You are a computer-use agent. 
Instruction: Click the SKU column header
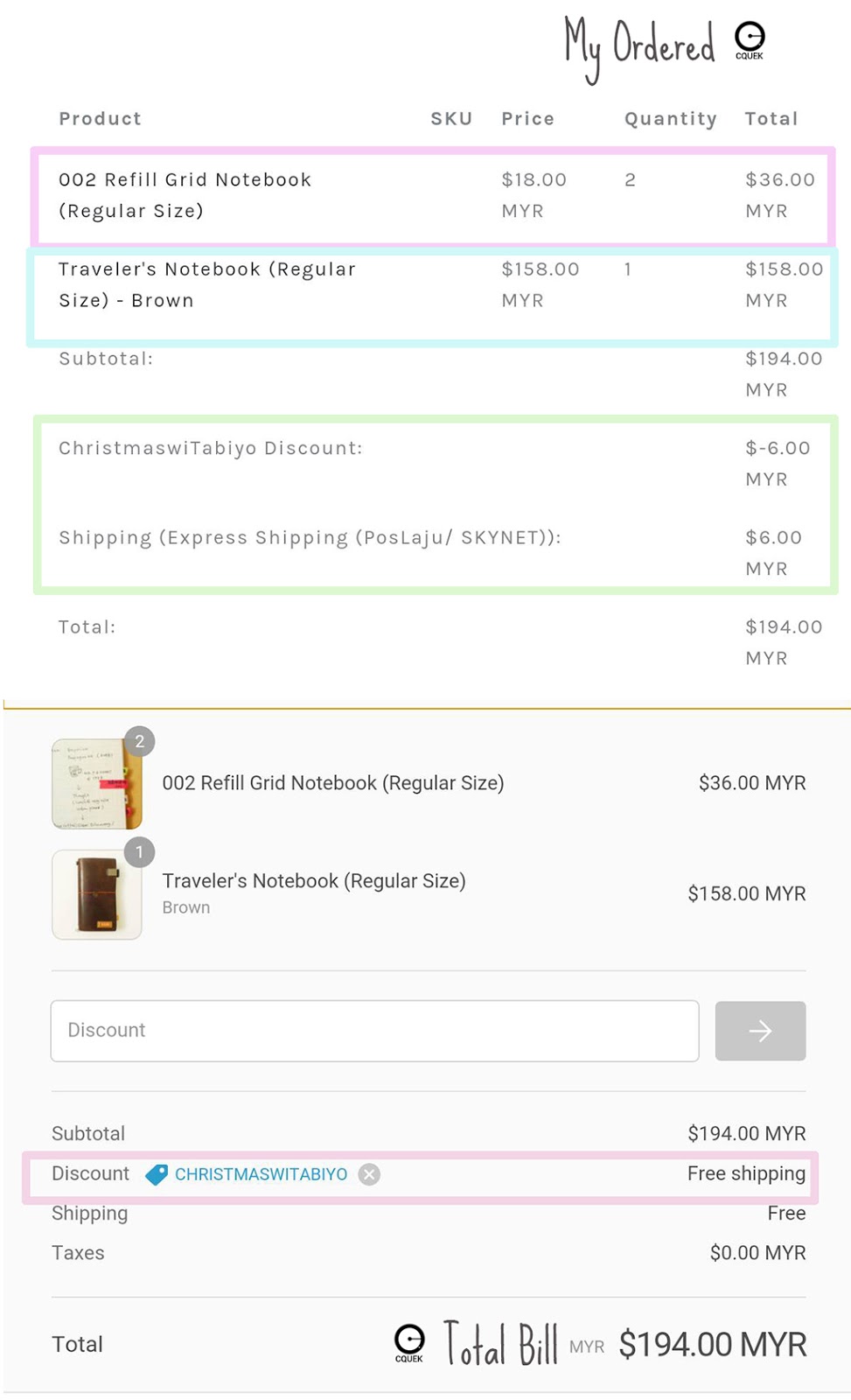click(451, 119)
